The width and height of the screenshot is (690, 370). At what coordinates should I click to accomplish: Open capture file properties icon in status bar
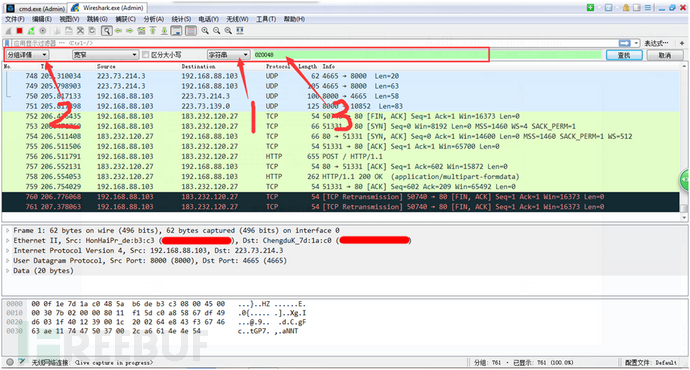(22, 362)
